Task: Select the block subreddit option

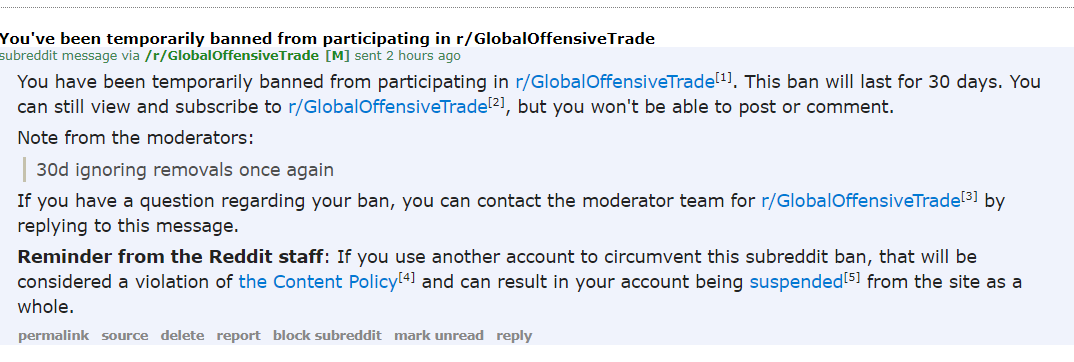Action: (x=327, y=335)
